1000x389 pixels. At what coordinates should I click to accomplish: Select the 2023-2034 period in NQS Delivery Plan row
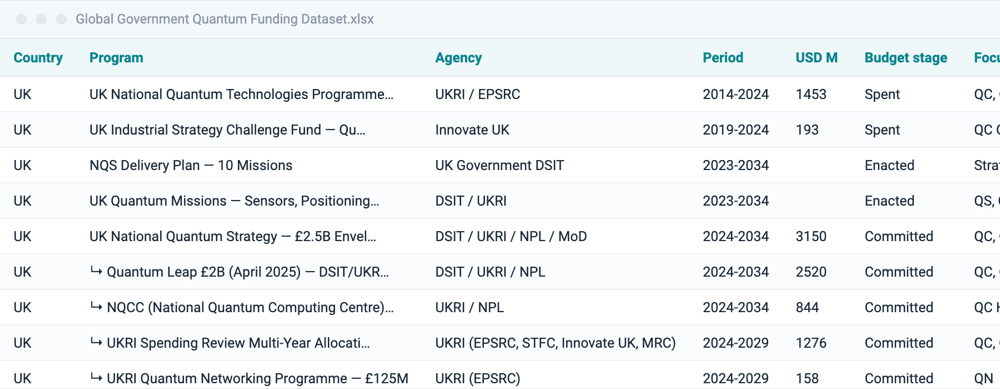point(736,166)
